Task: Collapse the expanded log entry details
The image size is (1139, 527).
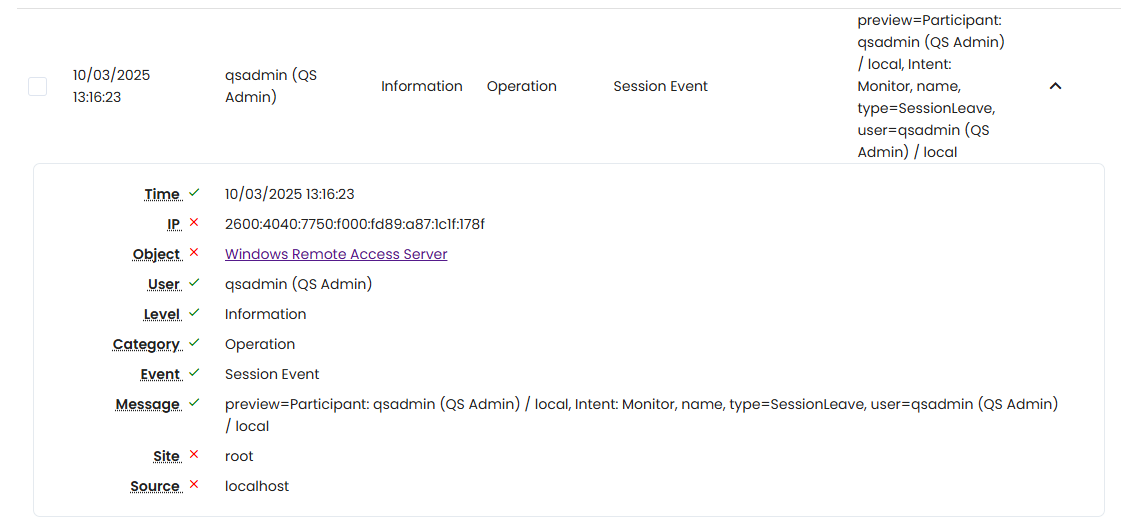Action: click(1054, 86)
